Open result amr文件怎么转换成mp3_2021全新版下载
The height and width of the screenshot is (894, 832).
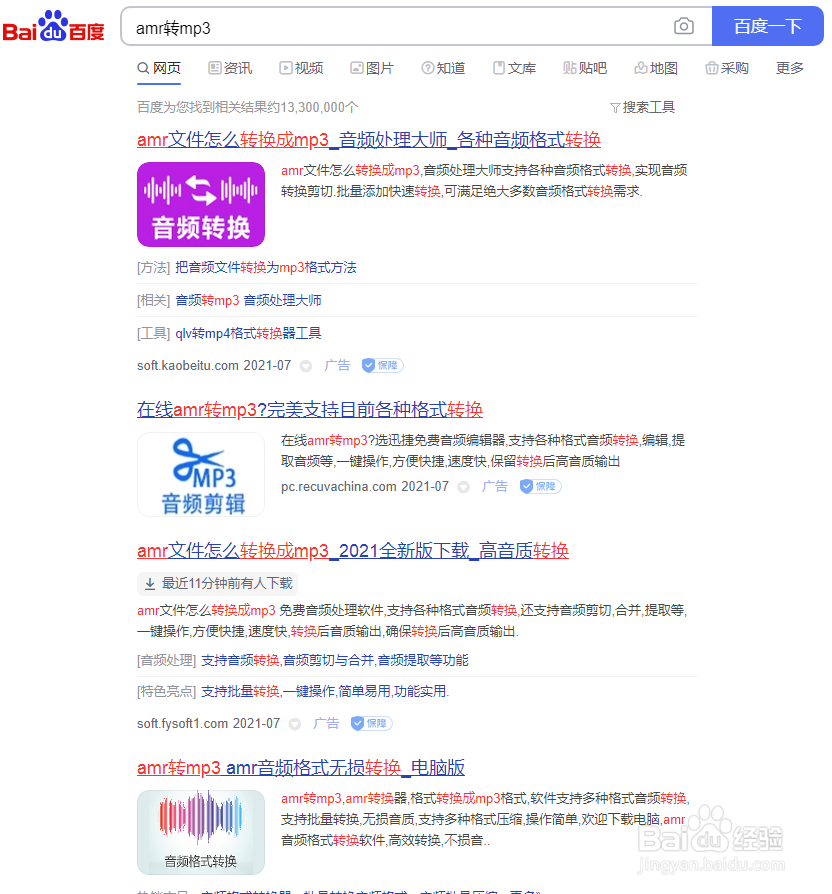pos(353,551)
